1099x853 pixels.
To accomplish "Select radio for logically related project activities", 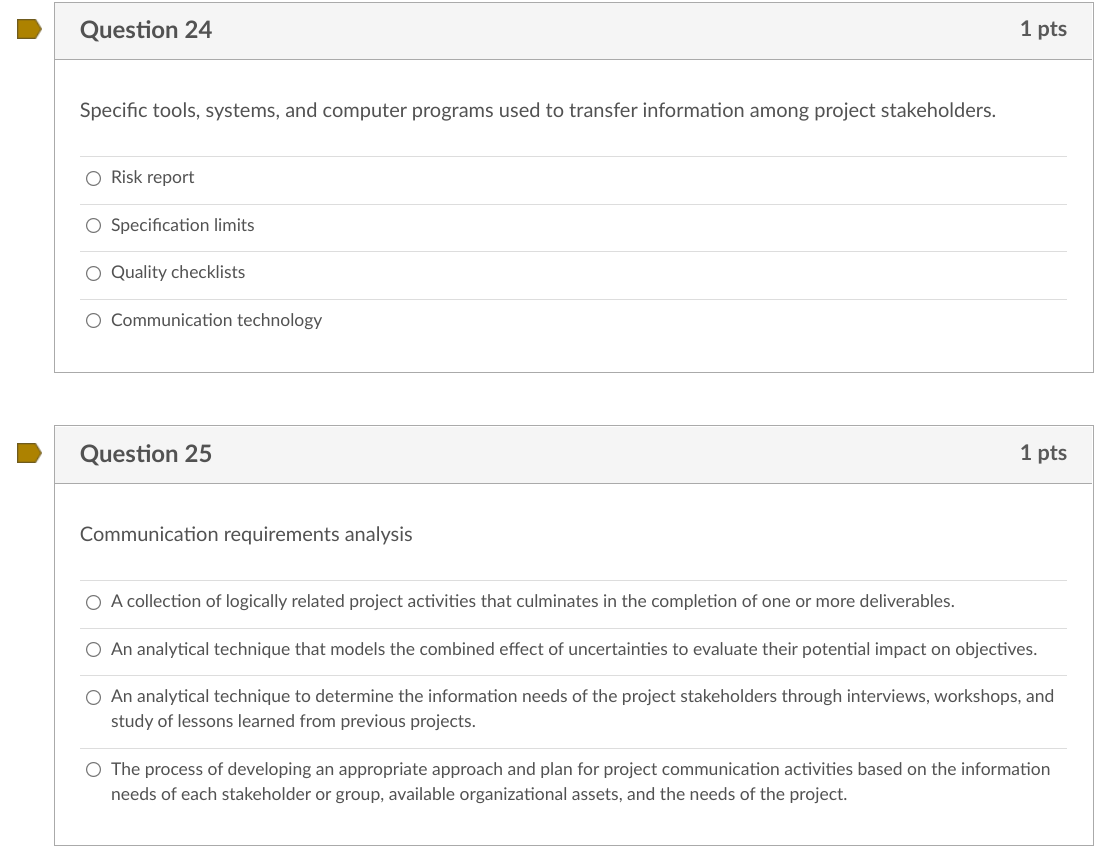I will 93,602.
